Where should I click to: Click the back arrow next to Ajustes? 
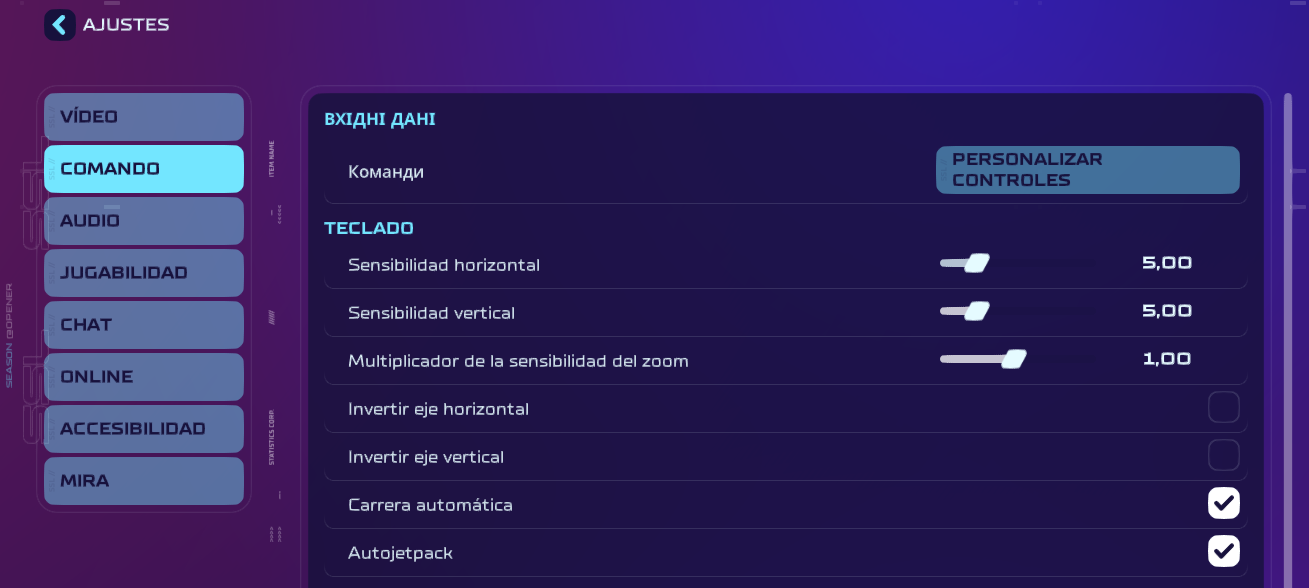pyautogui.click(x=59, y=25)
